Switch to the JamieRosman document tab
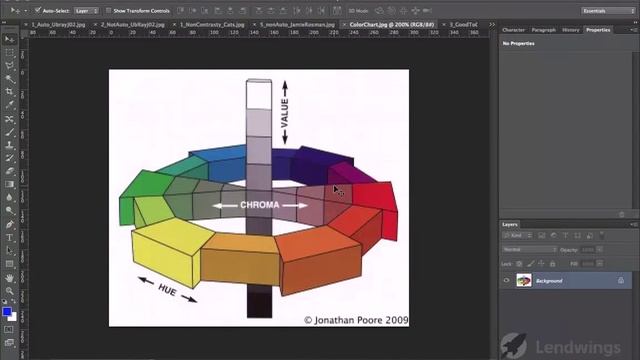This screenshot has height=360, width=640. click(297, 24)
